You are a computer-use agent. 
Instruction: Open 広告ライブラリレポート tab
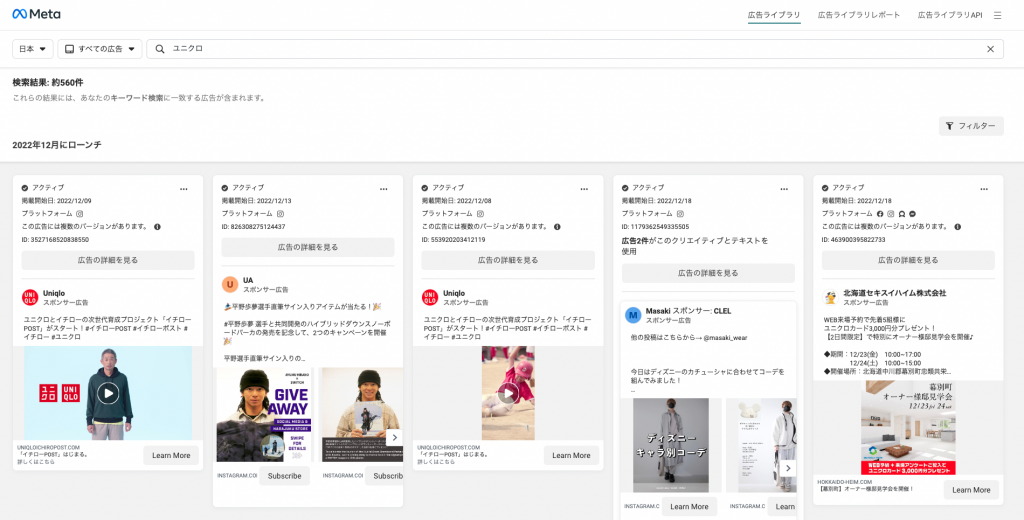pyautogui.click(x=859, y=15)
